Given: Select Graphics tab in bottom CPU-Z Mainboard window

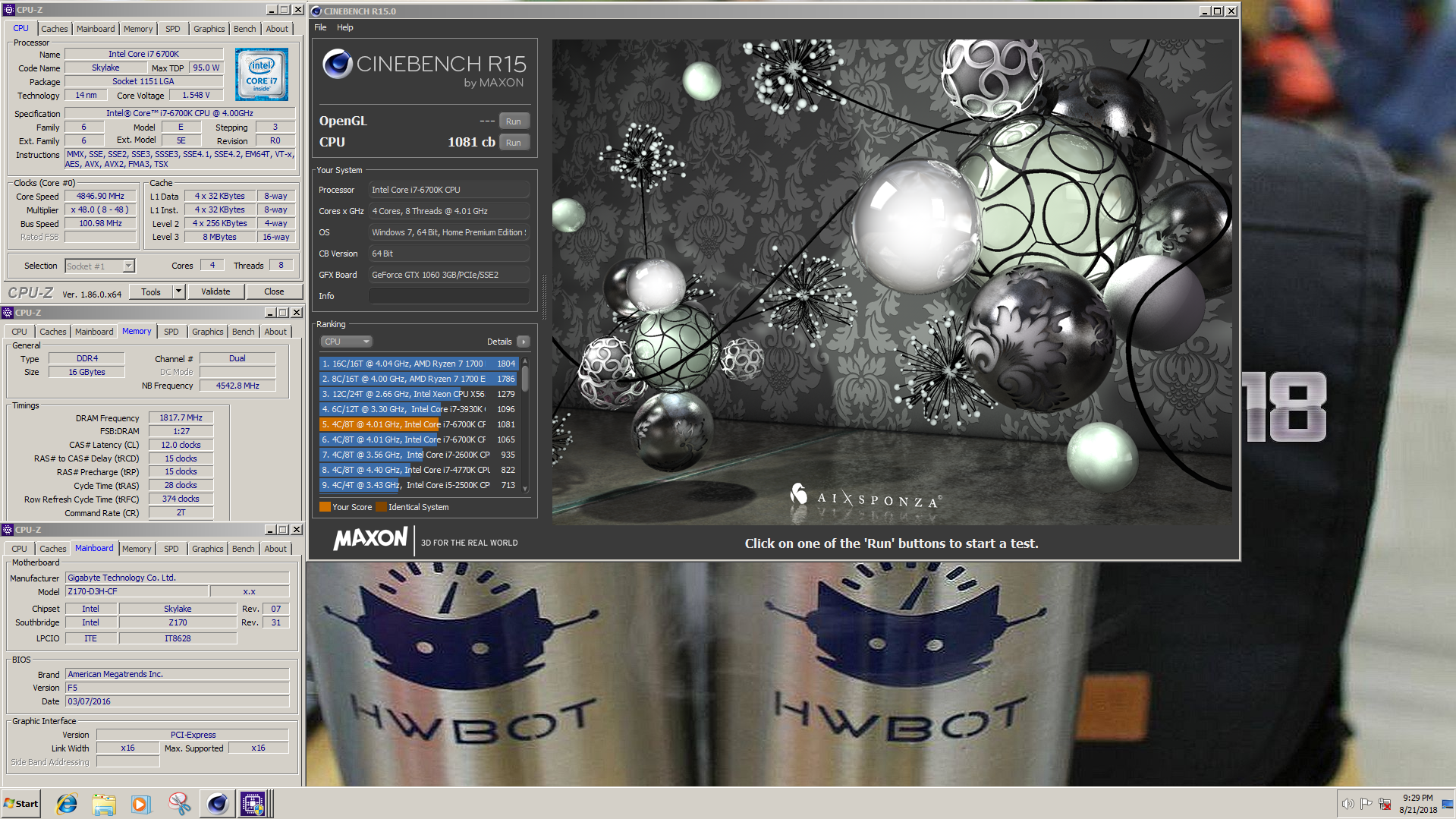Looking at the screenshot, I should pos(207,549).
